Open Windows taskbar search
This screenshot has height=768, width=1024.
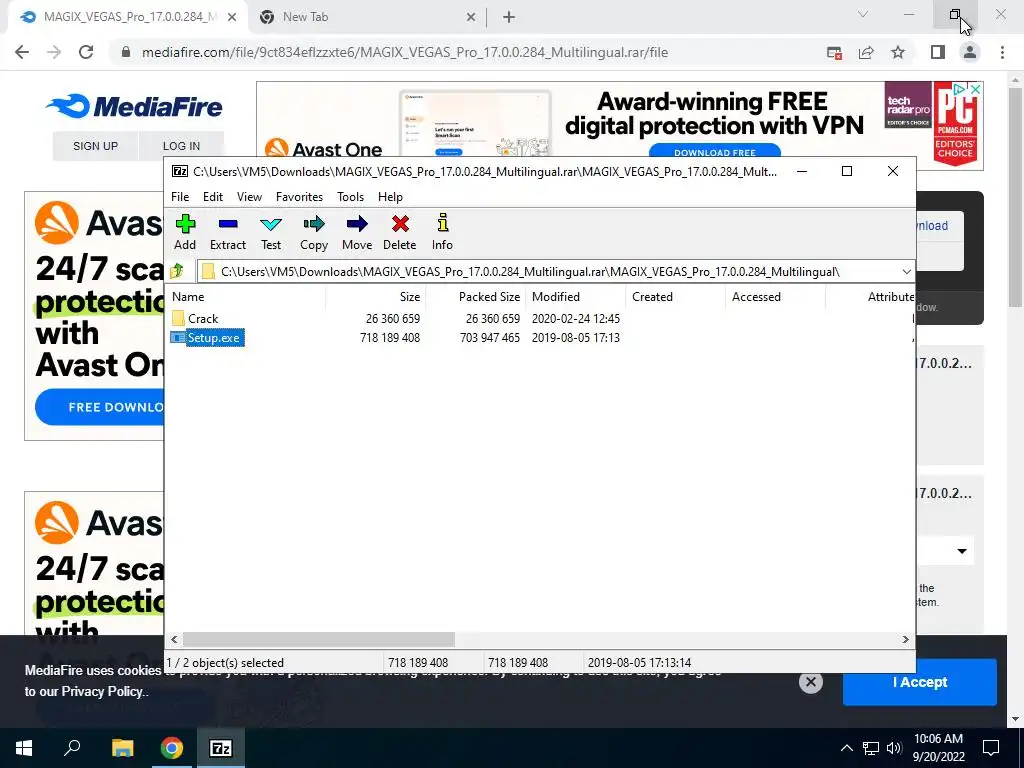point(72,748)
